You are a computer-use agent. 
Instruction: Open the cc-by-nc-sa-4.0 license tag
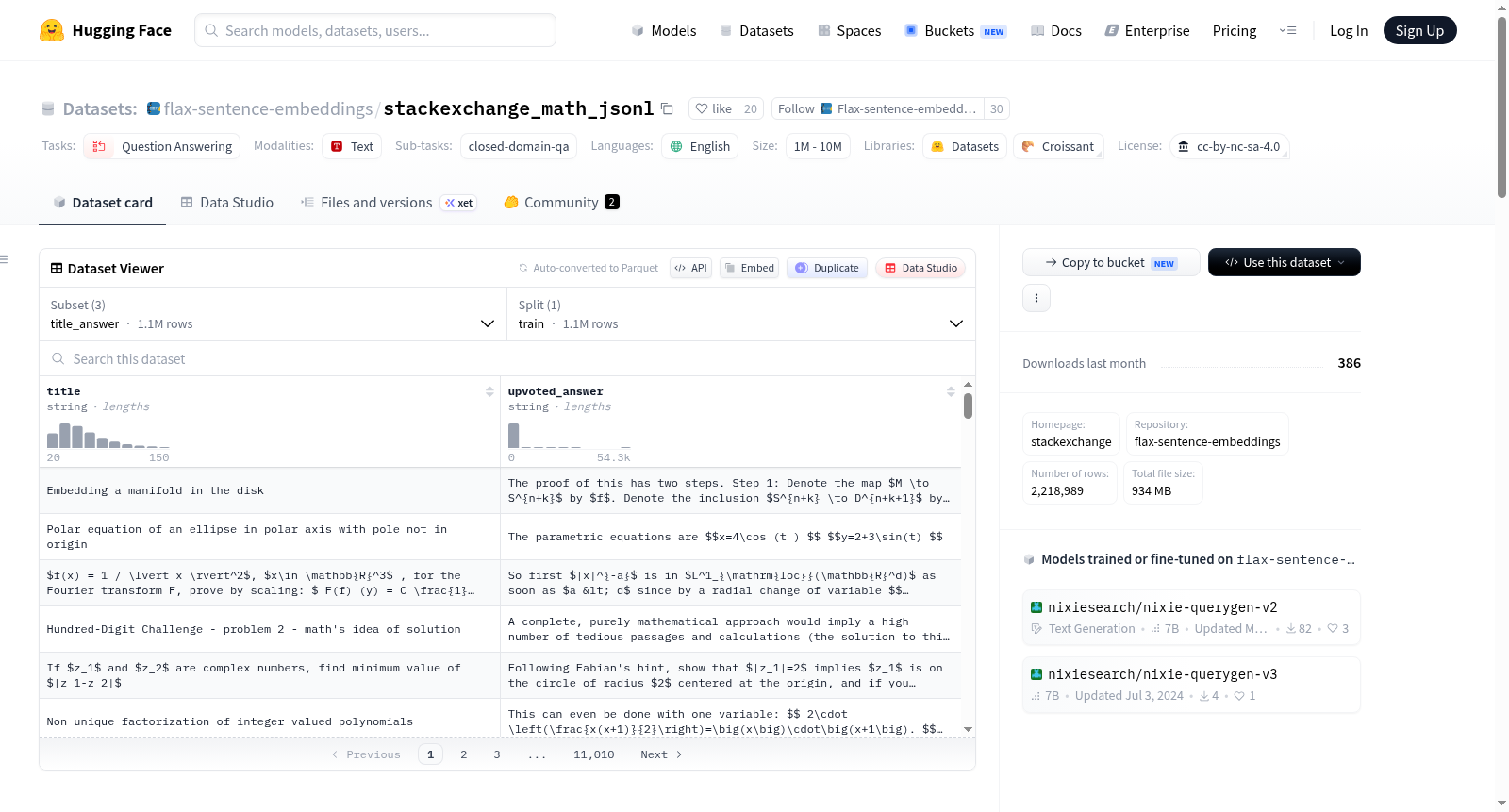pos(1230,146)
